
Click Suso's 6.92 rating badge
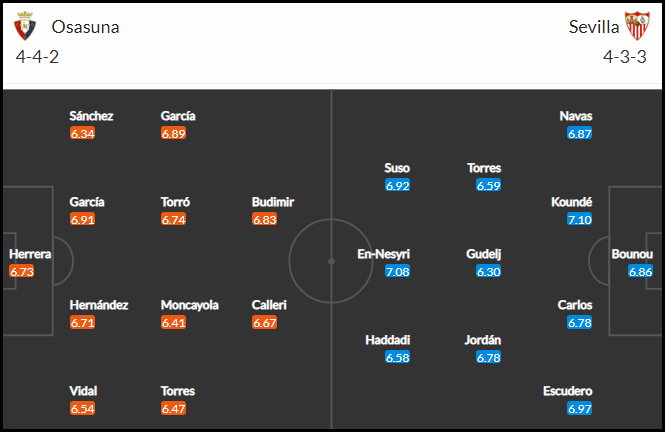click(x=397, y=185)
